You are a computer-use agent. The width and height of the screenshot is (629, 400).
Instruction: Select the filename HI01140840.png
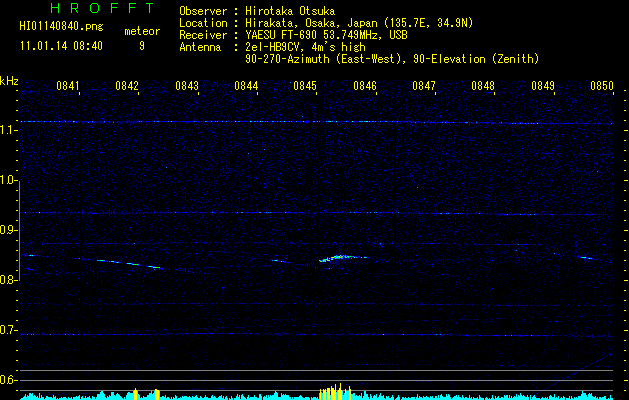pyautogui.click(x=61, y=27)
